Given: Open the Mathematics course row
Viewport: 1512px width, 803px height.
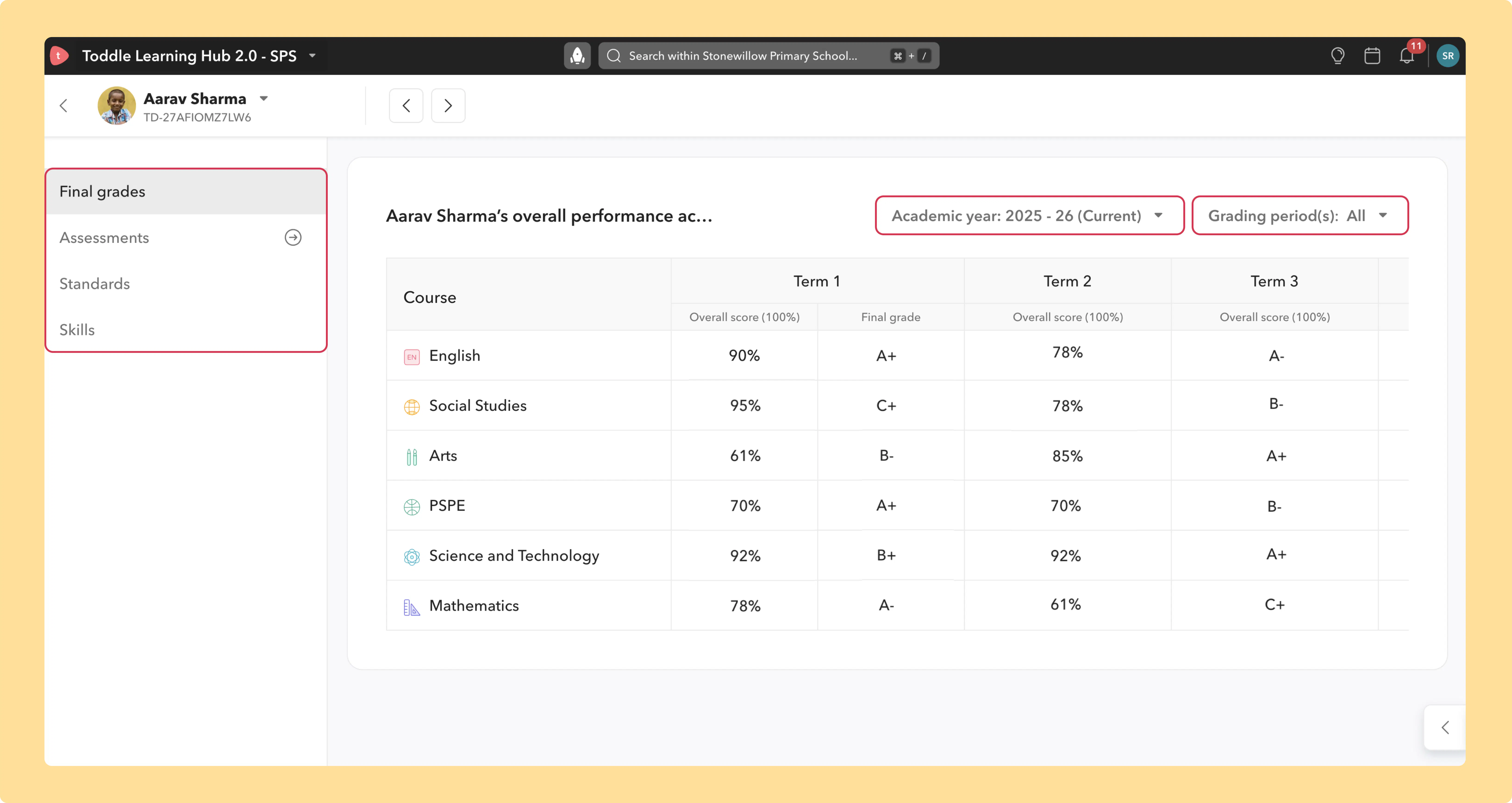Looking at the screenshot, I should point(897,605).
